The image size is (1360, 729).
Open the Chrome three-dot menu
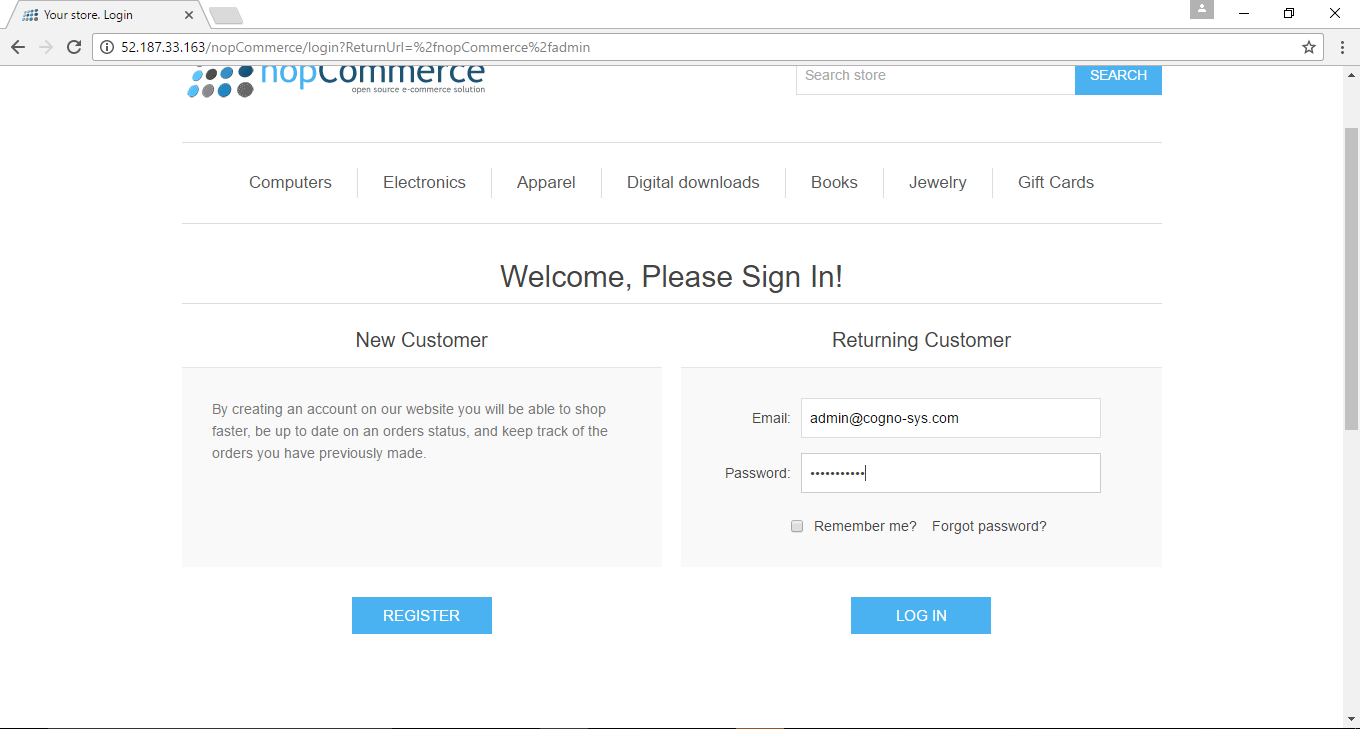coord(1343,46)
